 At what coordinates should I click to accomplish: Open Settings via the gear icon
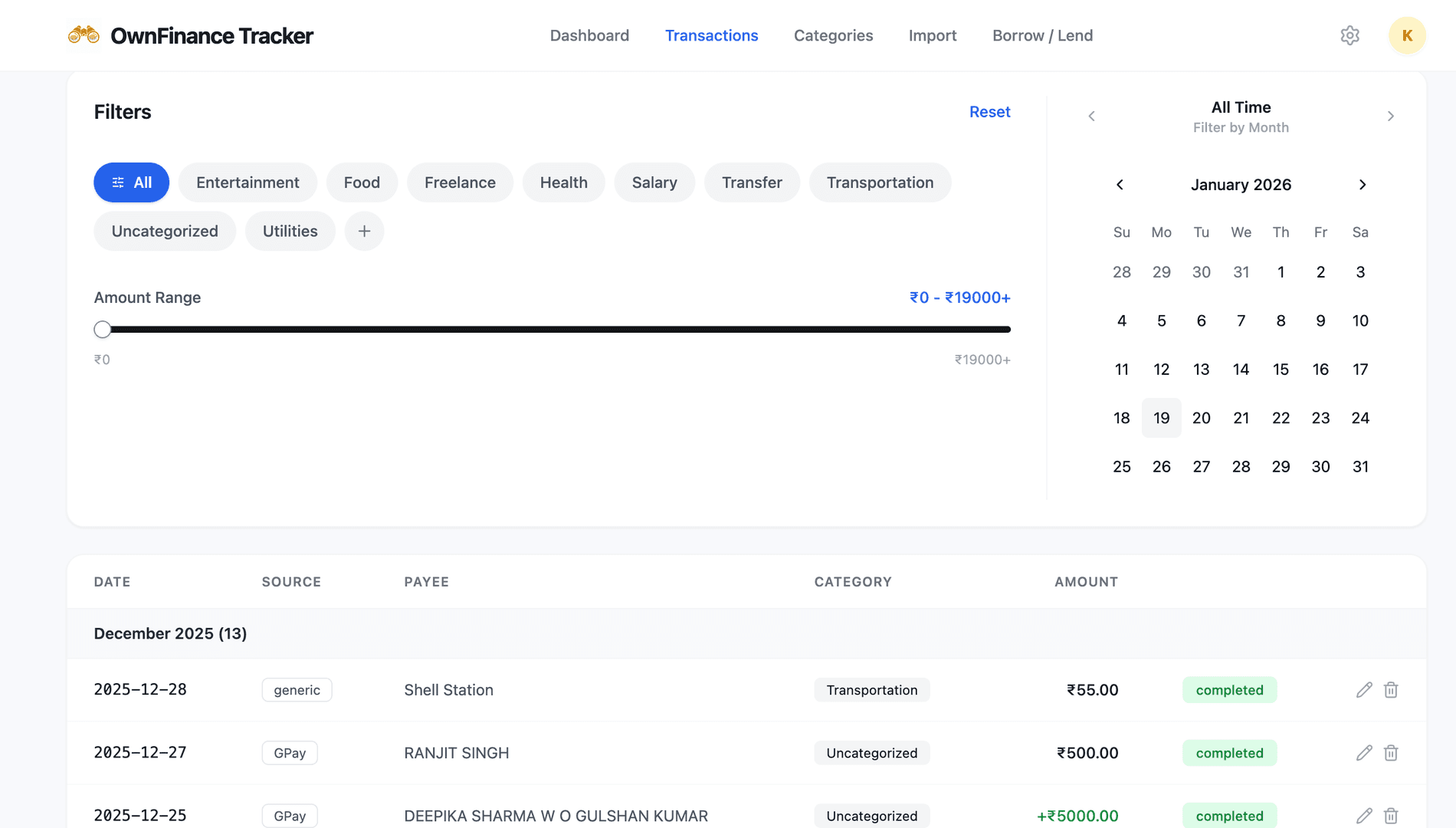coord(1349,35)
